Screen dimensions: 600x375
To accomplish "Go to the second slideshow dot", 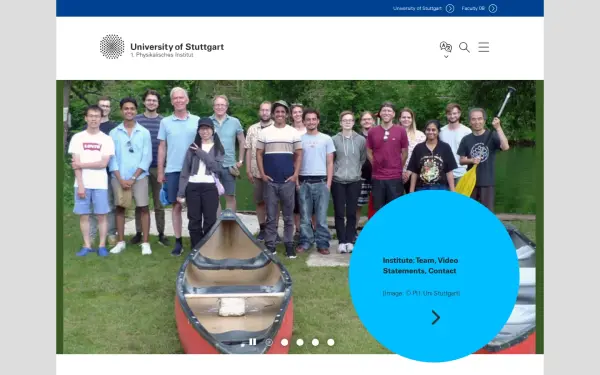I will 284,342.
